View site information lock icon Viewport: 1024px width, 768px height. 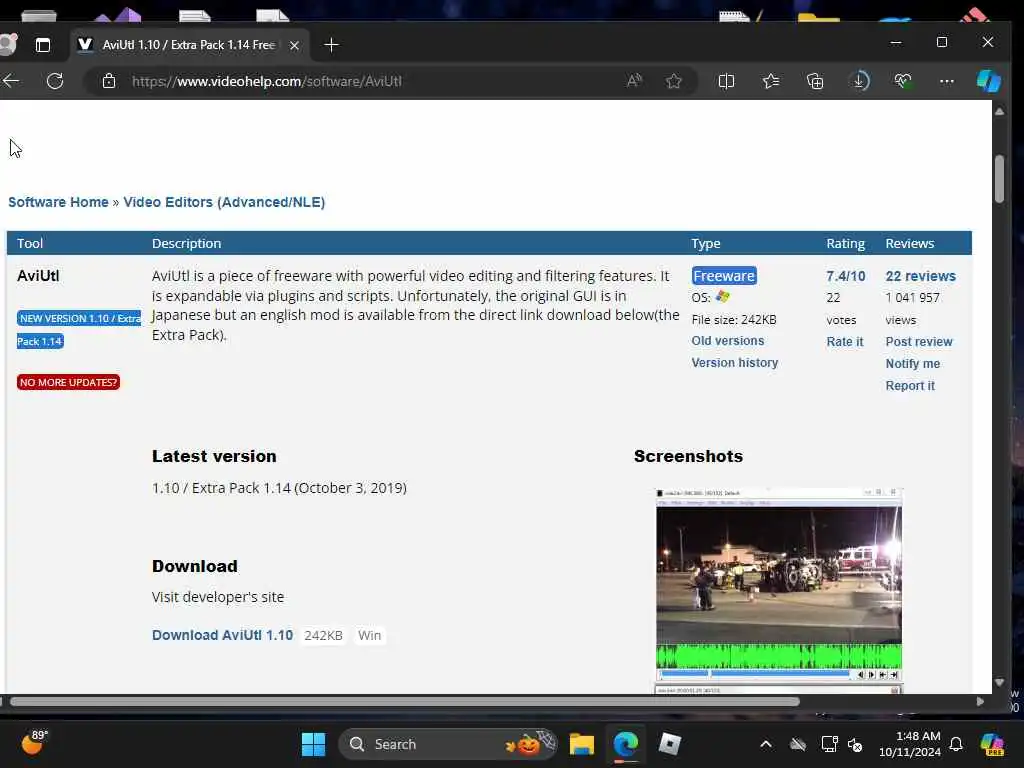pyautogui.click(x=109, y=81)
